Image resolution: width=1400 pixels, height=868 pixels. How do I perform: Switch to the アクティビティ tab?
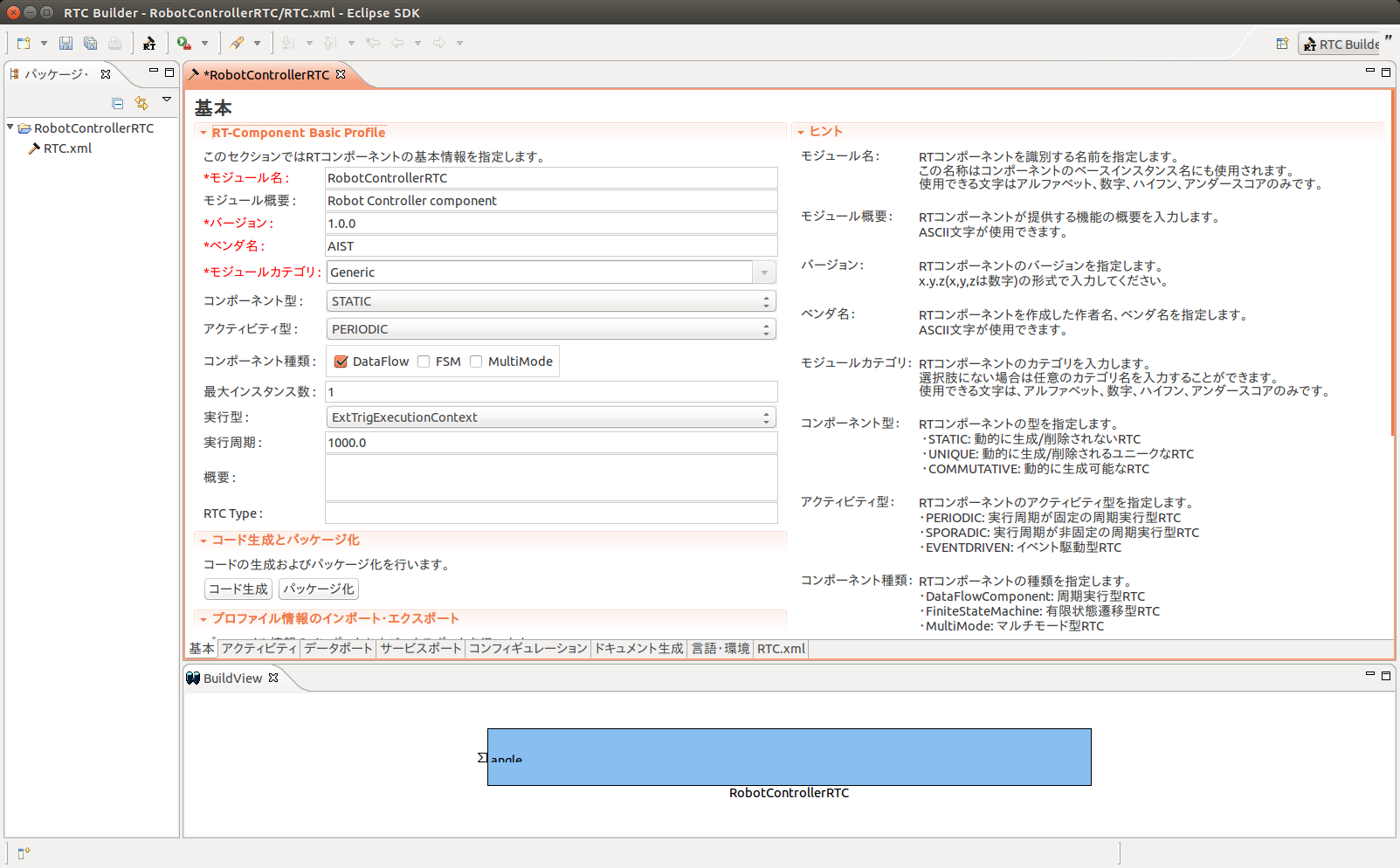coord(259,649)
